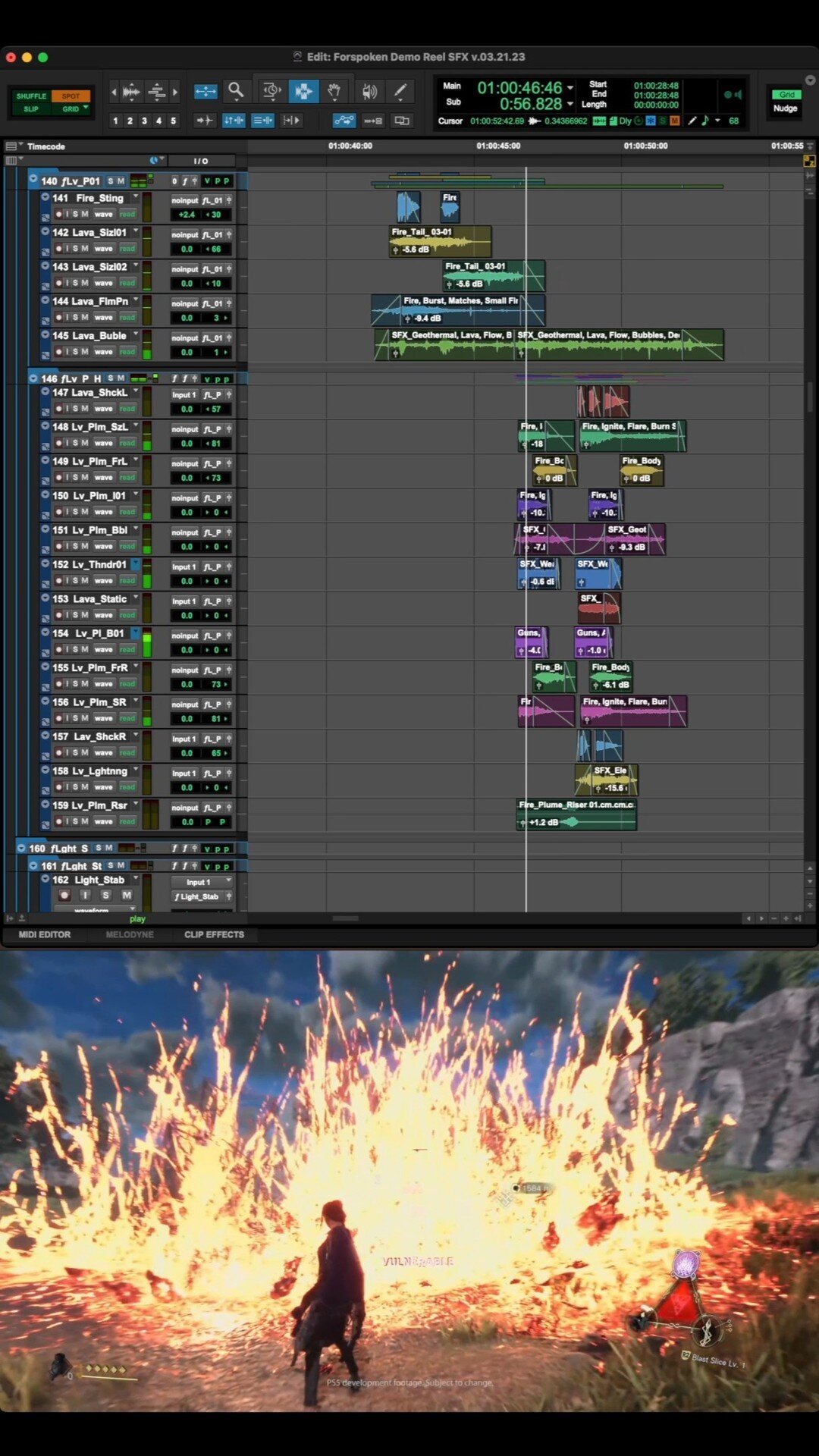Solo the 162 Light_Stab track
The height and width of the screenshot is (1456, 819).
(x=105, y=895)
